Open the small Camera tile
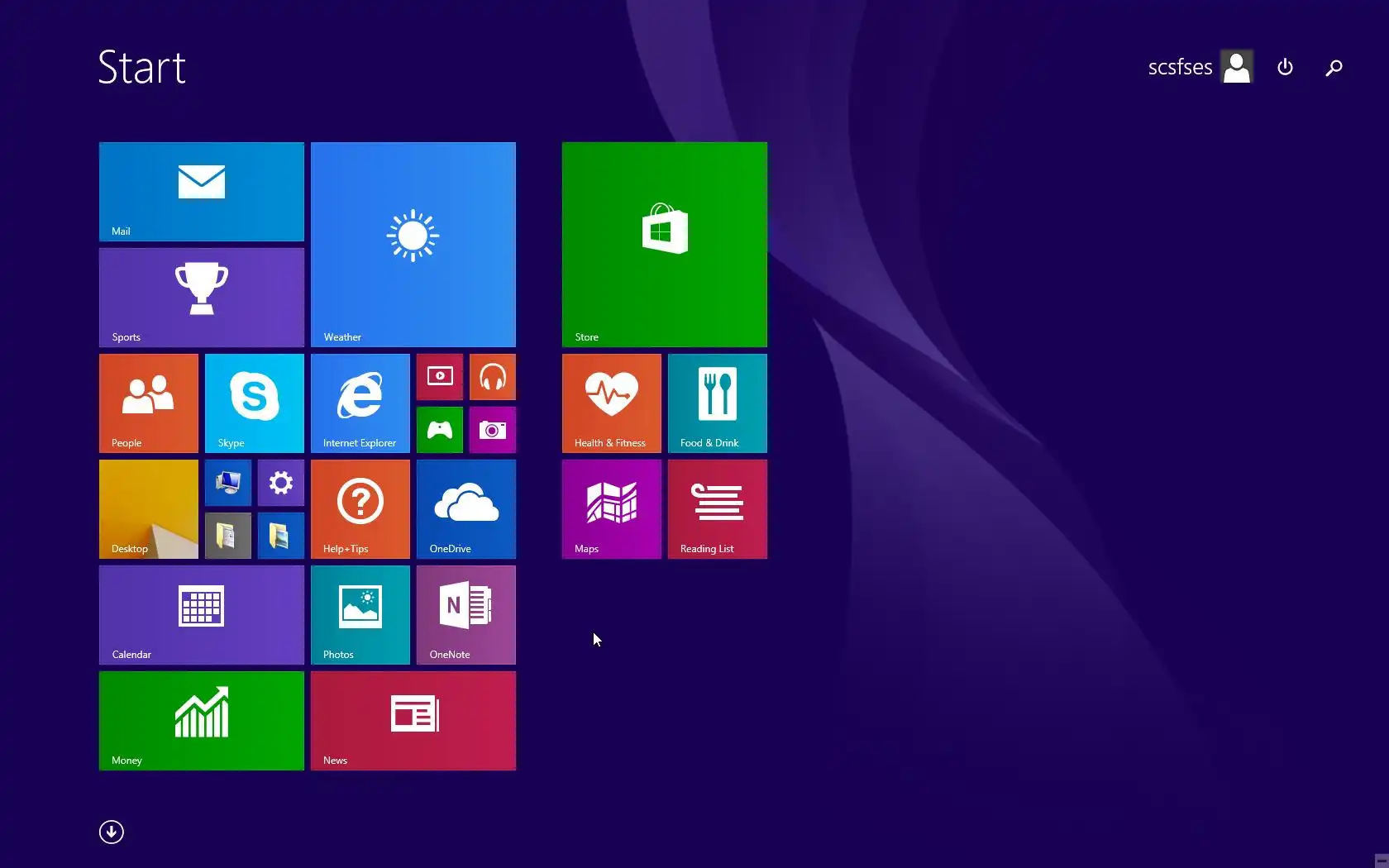The height and width of the screenshot is (868, 1389). 493,430
